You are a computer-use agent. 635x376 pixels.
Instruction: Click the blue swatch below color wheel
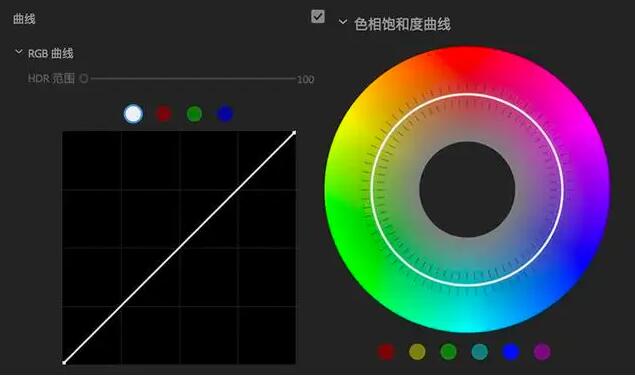[x=511, y=352]
